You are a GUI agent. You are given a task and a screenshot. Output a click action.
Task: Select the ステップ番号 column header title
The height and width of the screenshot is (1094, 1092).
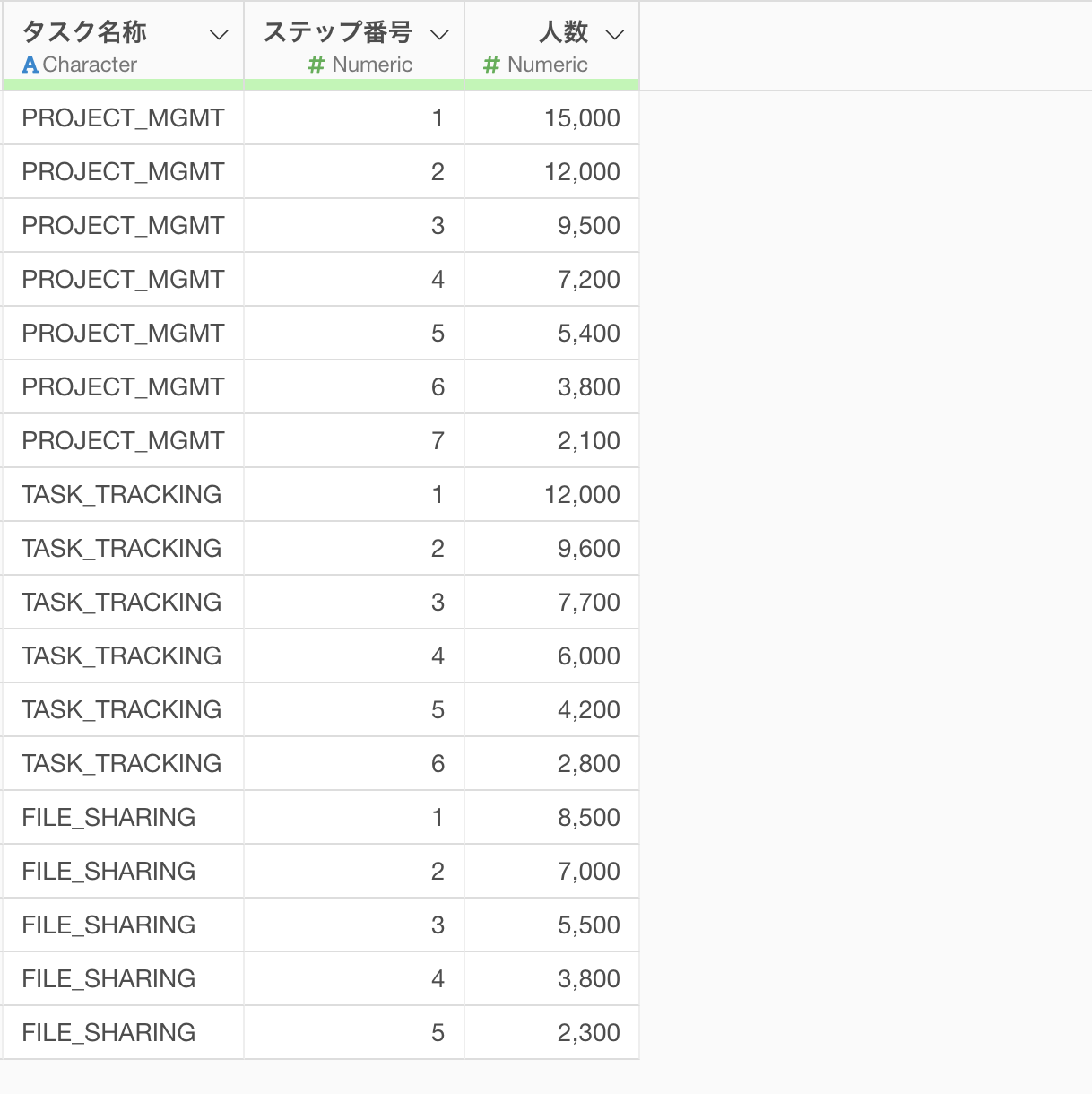[337, 32]
